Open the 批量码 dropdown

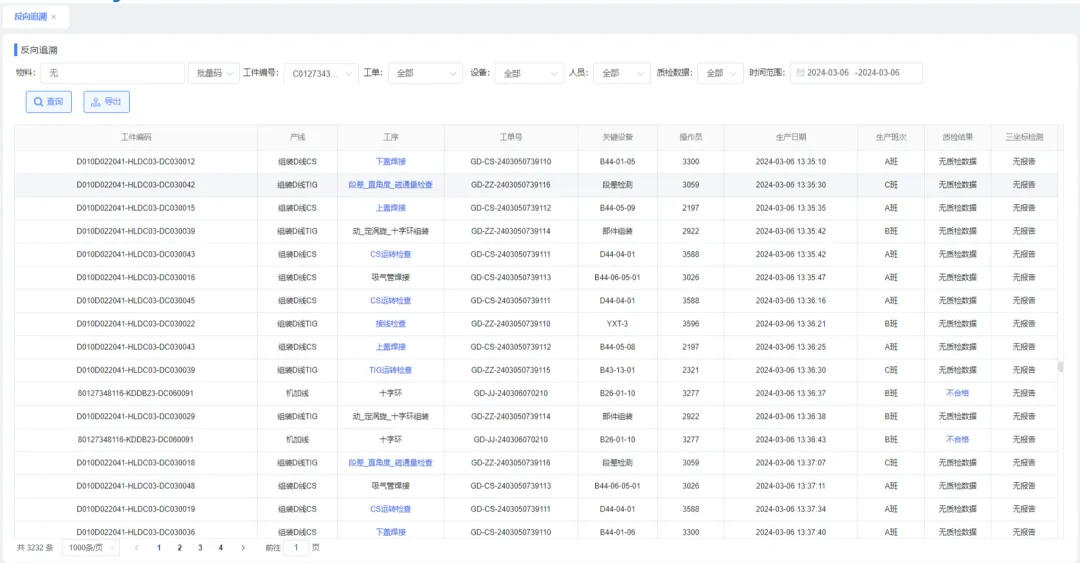[x=214, y=73]
